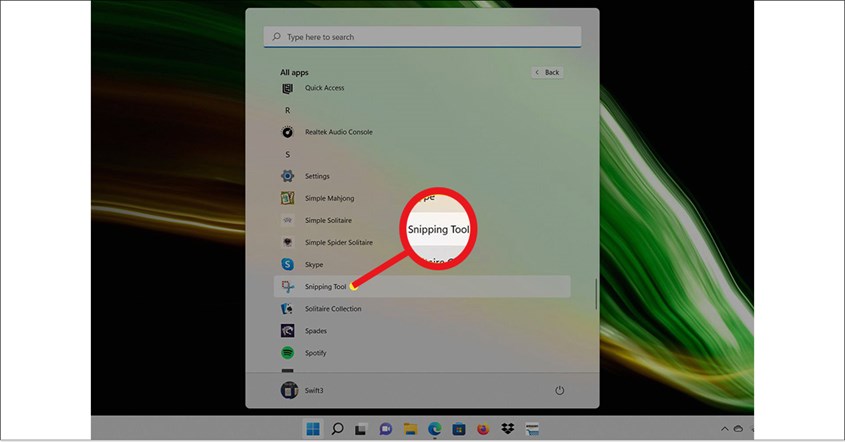This screenshot has height=442, width=845.
Task: Jump to the letter R header
Action: (x=287, y=110)
